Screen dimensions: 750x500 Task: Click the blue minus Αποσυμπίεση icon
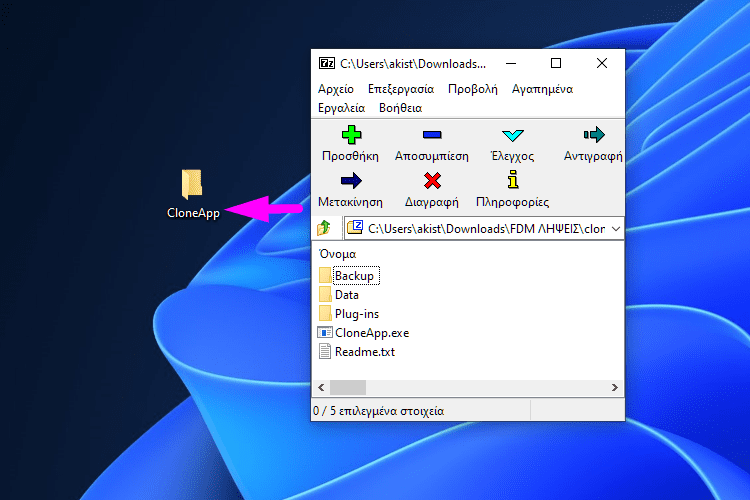click(x=431, y=135)
